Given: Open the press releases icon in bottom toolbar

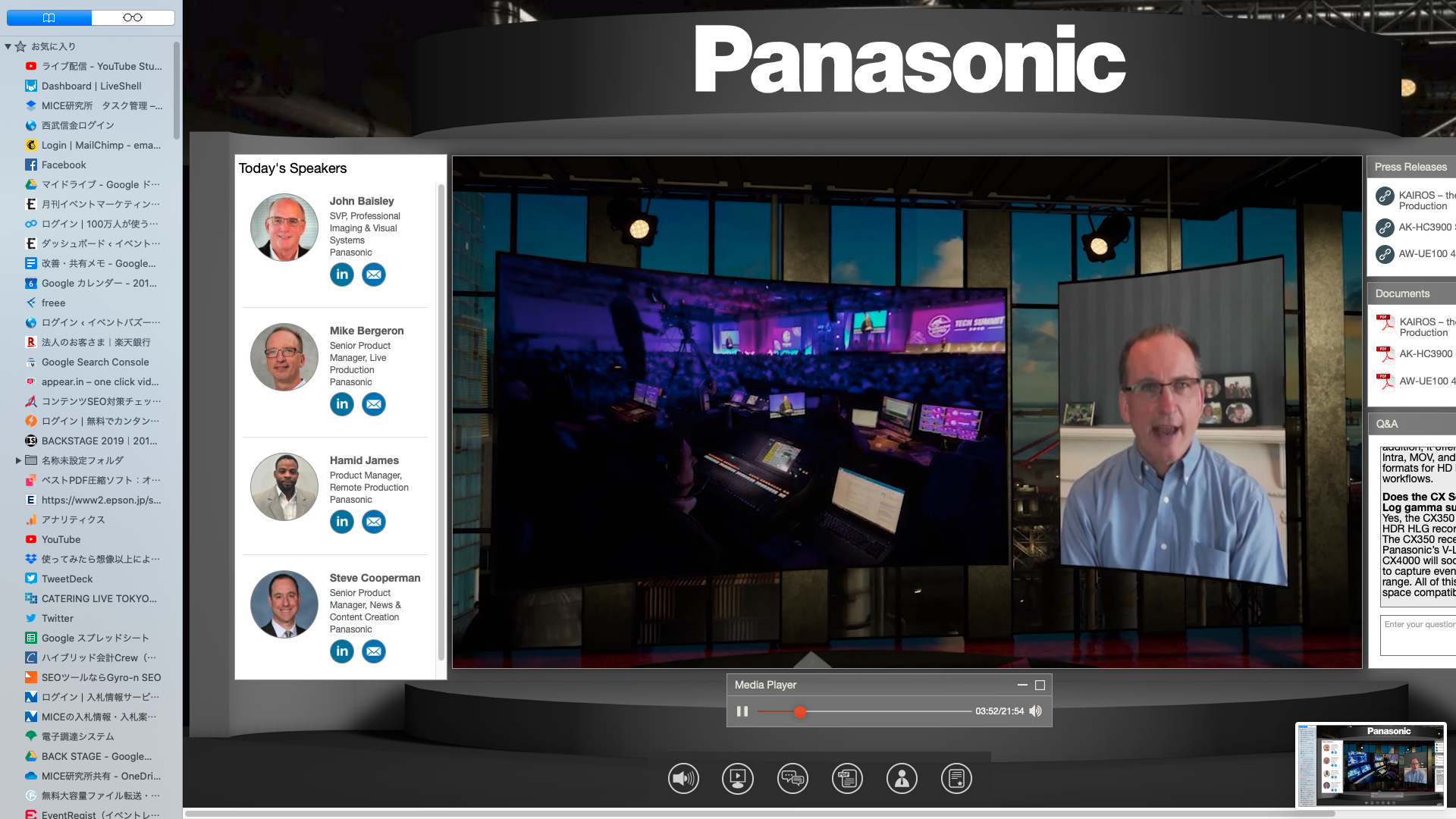Looking at the screenshot, I should coord(956,779).
